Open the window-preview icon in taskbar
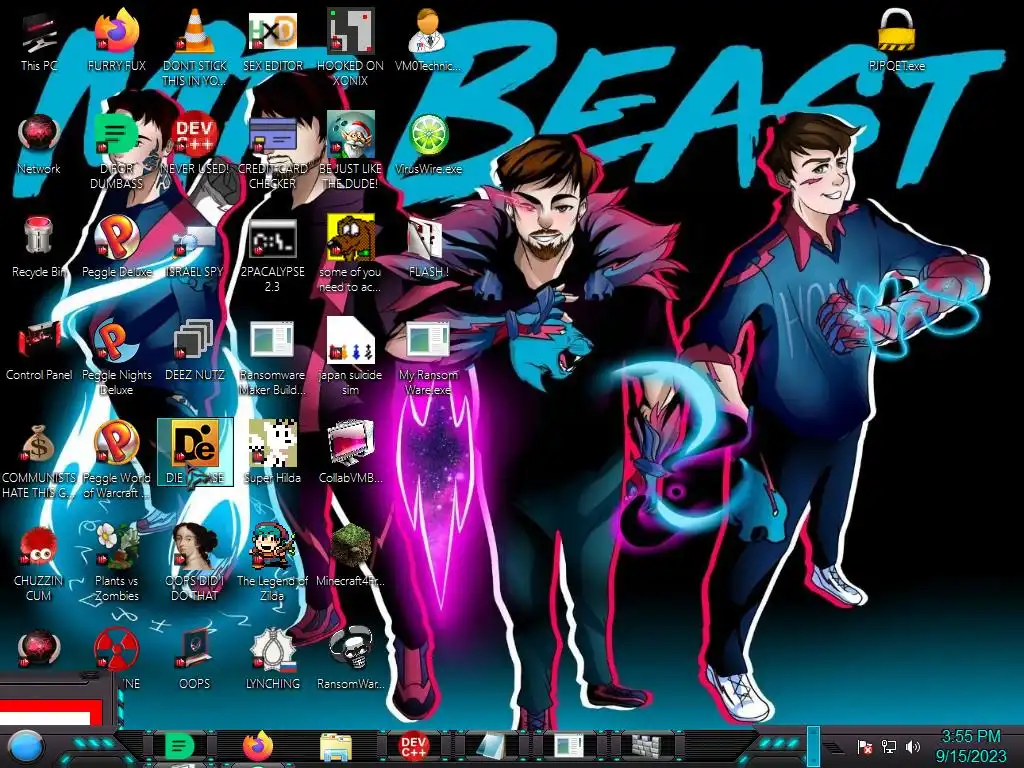The height and width of the screenshot is (768, 1024). coord(569,746)
